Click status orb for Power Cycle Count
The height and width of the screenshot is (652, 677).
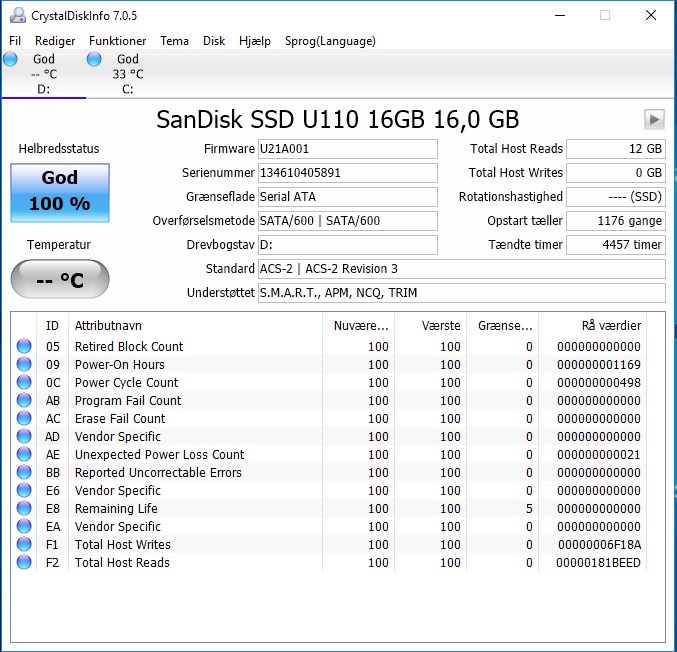[24, 383]
